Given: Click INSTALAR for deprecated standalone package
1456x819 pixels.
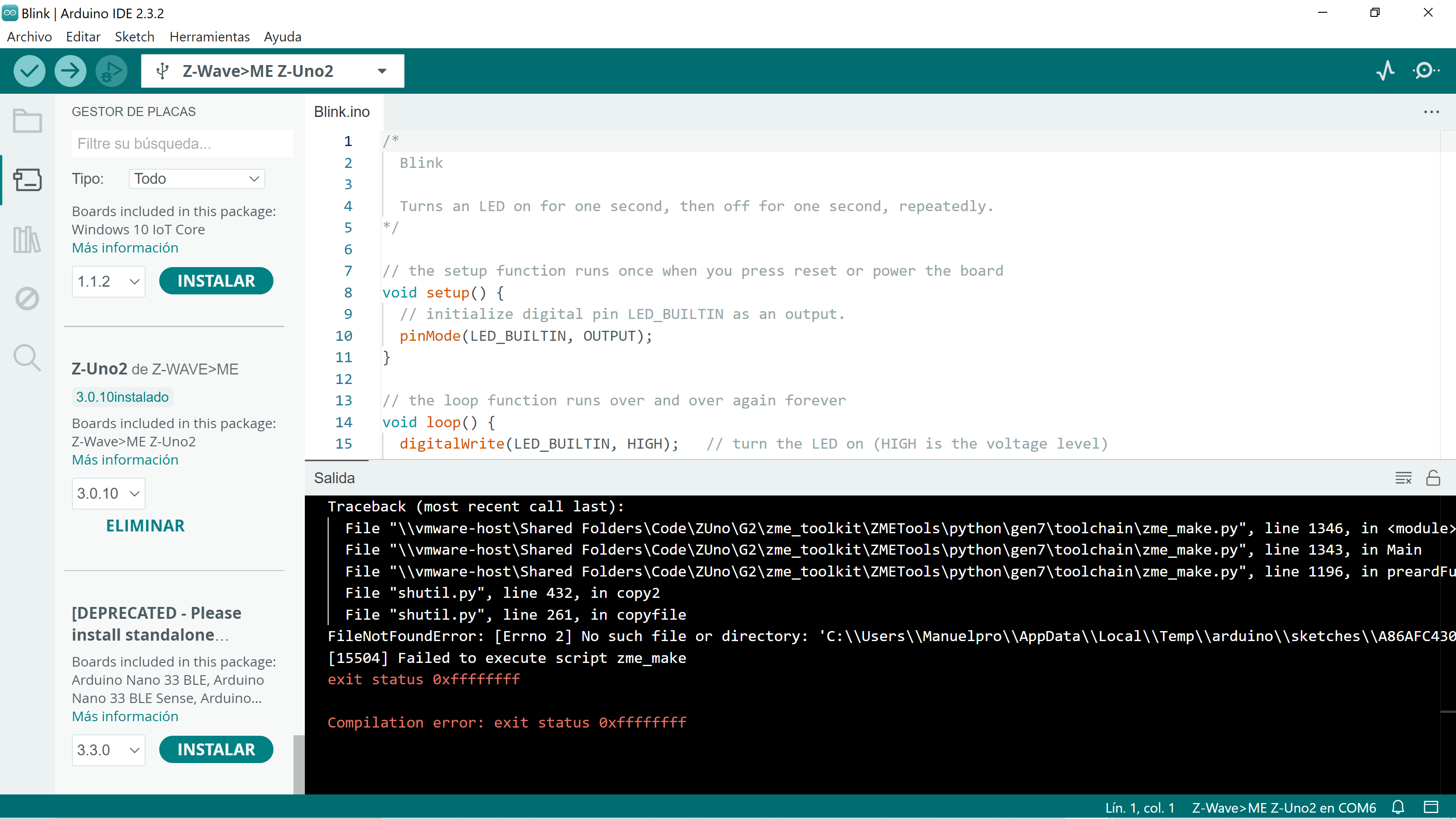Looking at the screenshot, I should [216, 749].
